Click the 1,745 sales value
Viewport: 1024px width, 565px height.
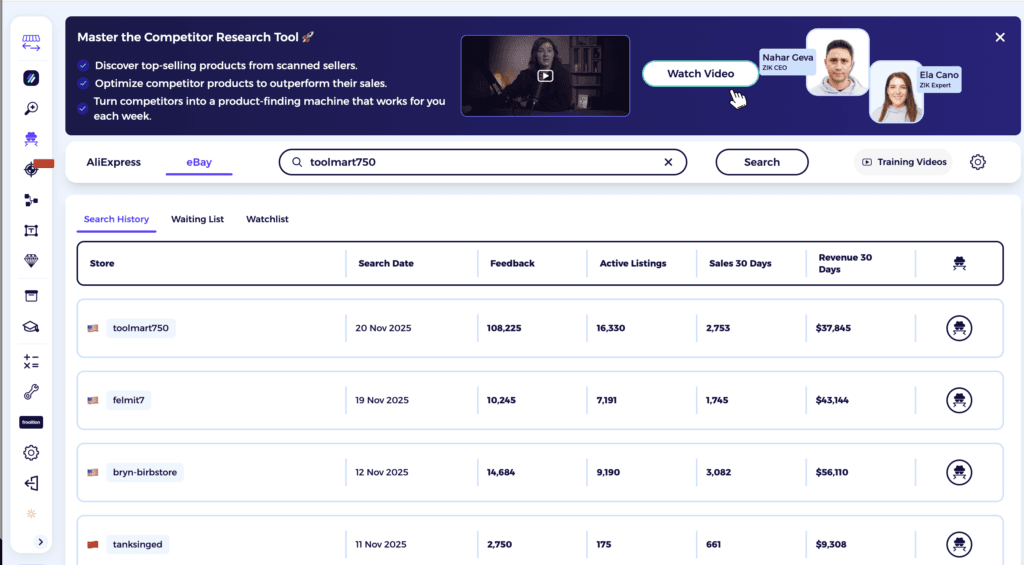[x=716, y=400]
